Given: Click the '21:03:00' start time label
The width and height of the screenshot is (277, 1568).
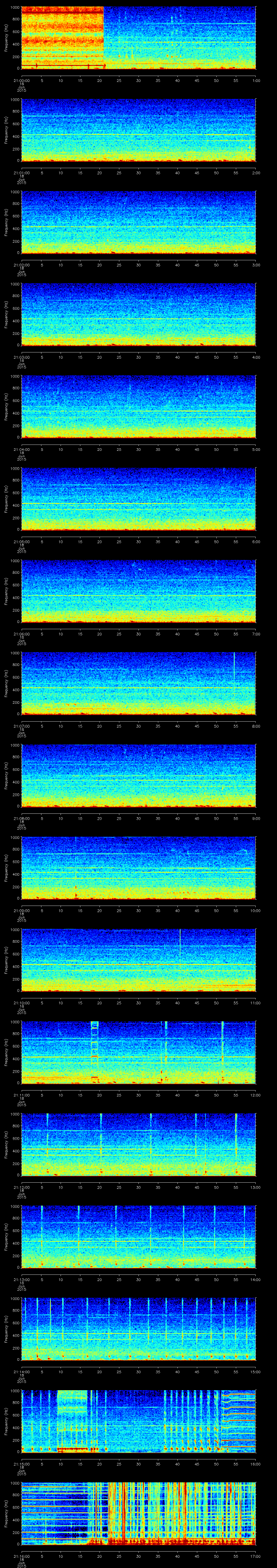Looking at the screenshot, I should 21,357.
